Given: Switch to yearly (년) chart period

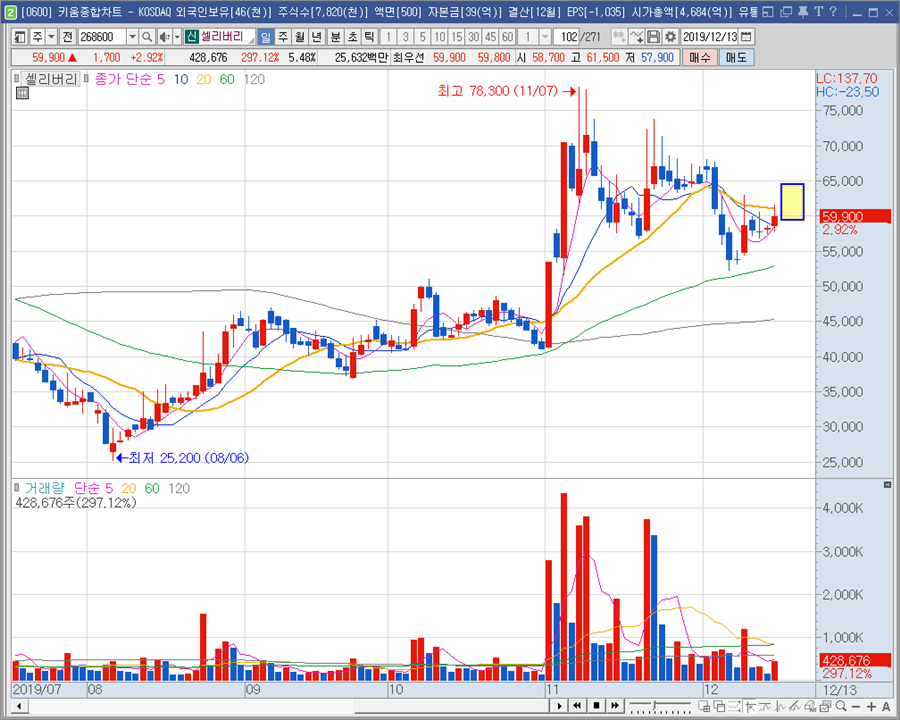Looking at the screenshot, I should [316, 37].
